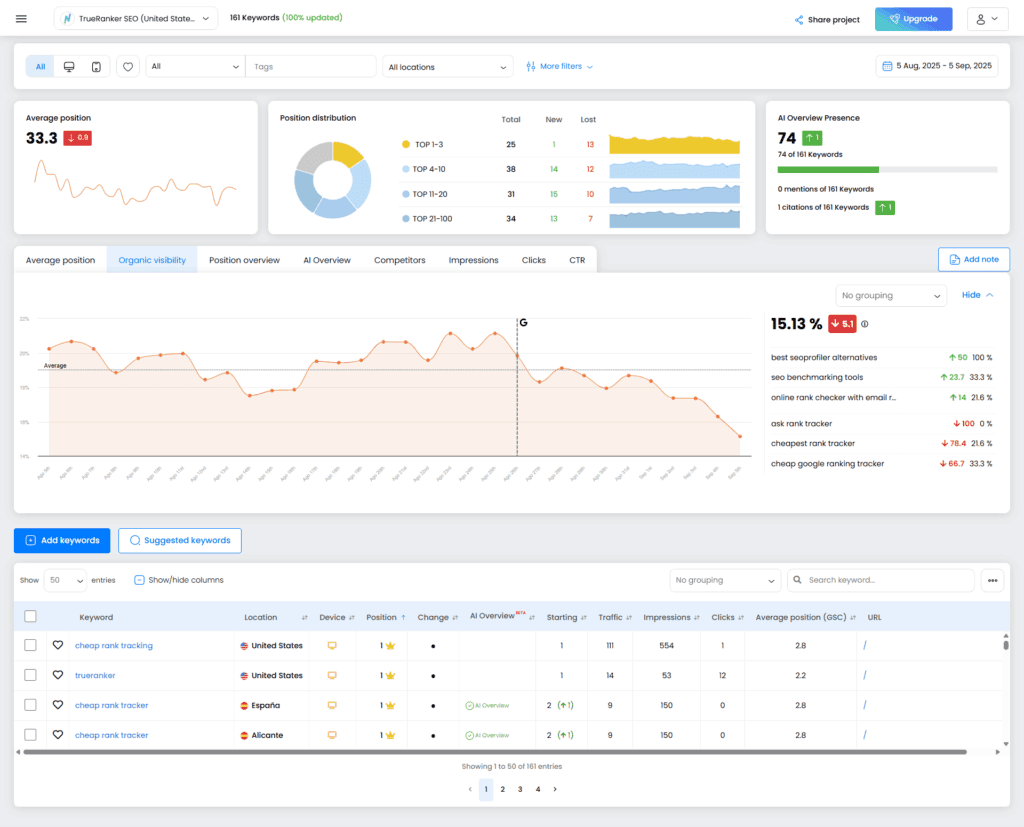Click the Share project icon
The image size is (1024, 827).
coord(798,19)
